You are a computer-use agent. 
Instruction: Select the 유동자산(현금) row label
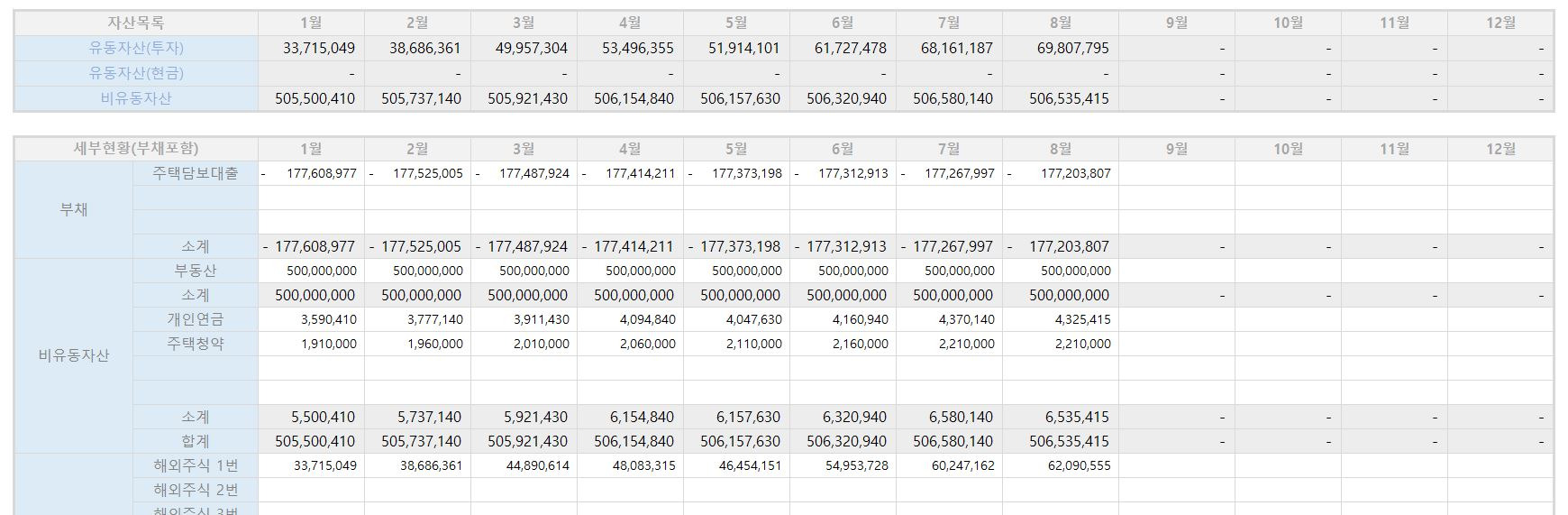(x=136, y=73)
